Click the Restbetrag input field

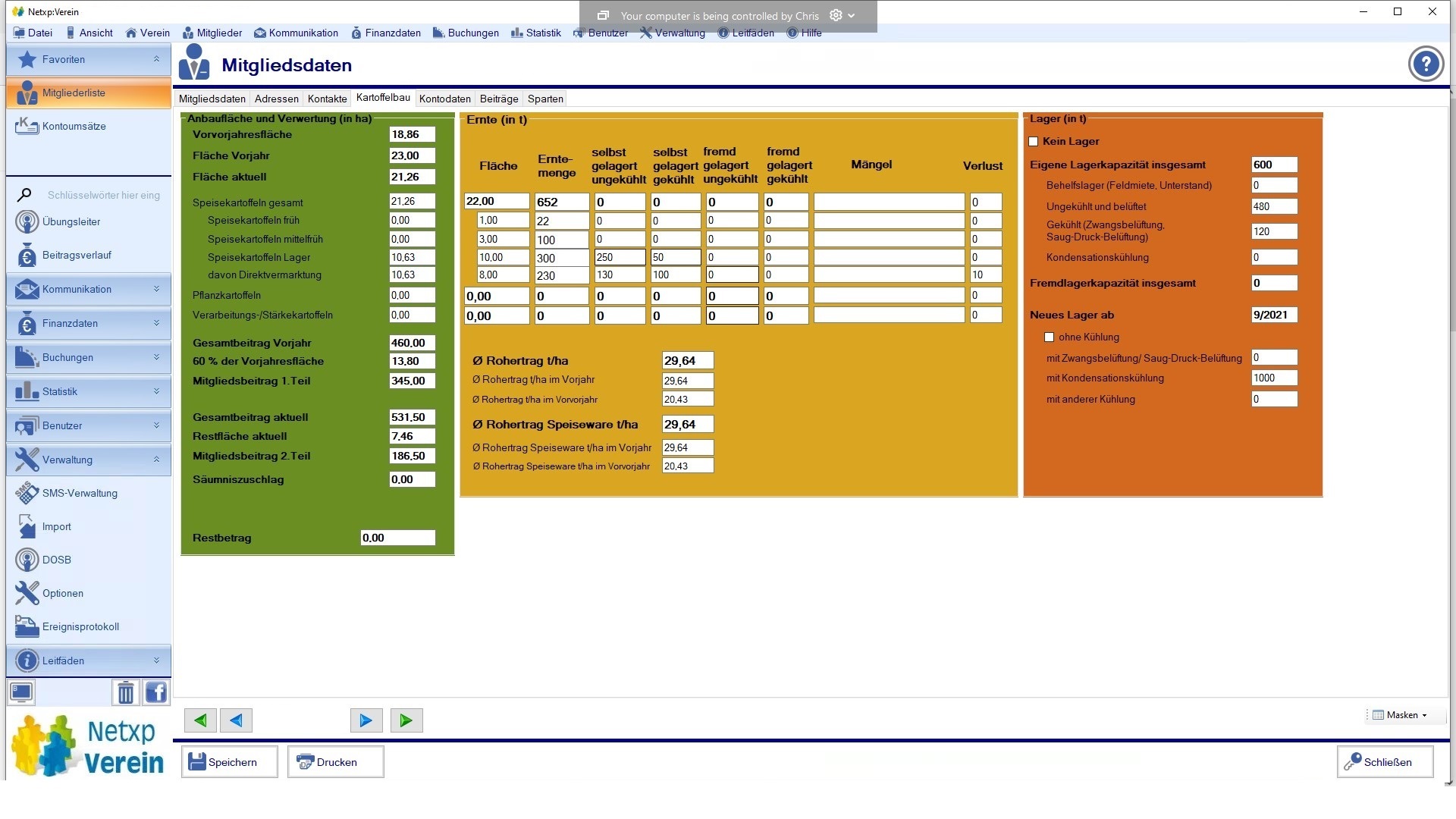(x=397, y=538)
